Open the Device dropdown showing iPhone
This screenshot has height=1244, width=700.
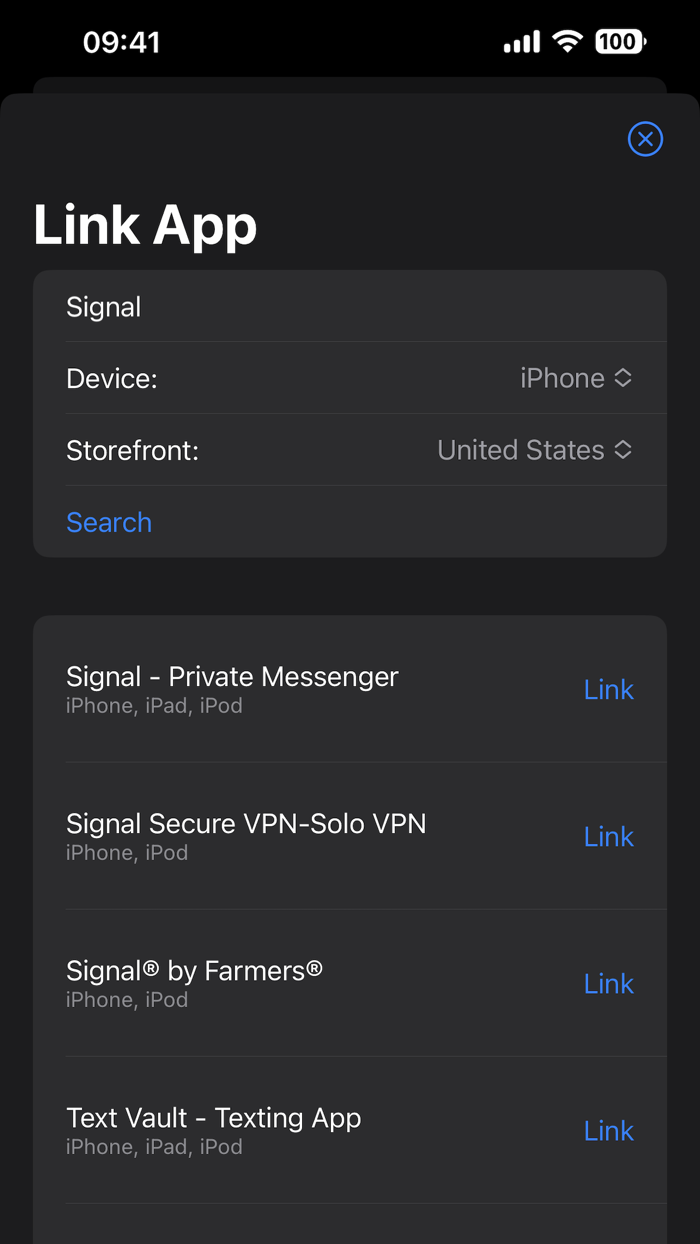click(x=575, y=378)
